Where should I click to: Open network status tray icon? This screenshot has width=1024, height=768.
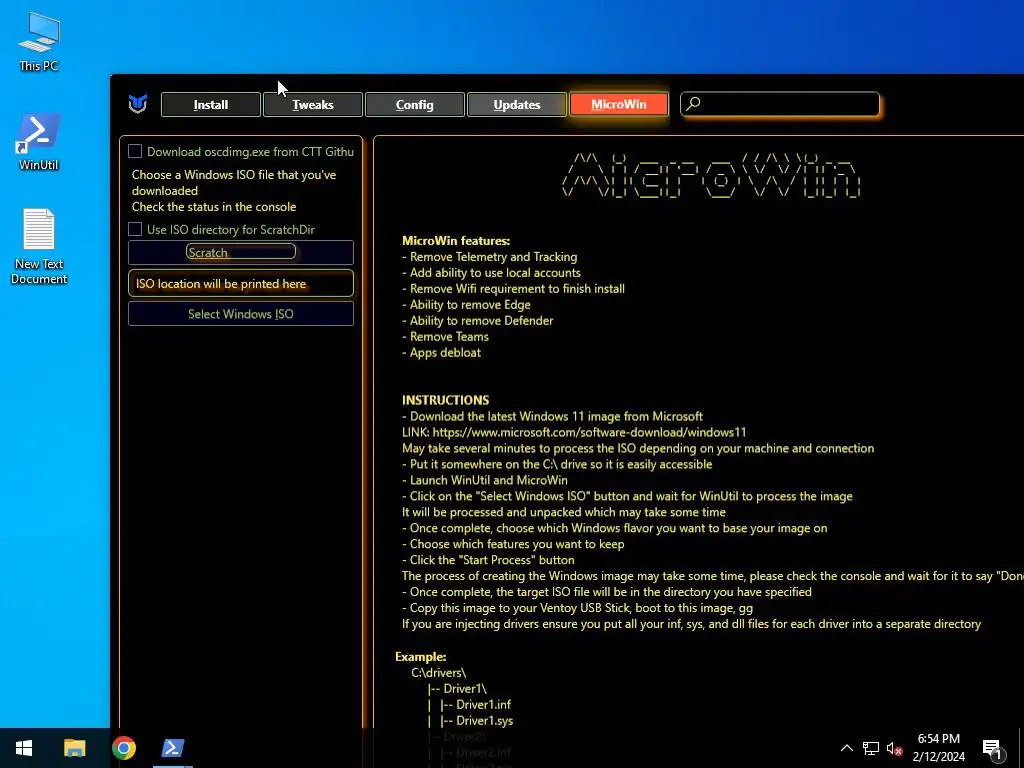(871, 748)
